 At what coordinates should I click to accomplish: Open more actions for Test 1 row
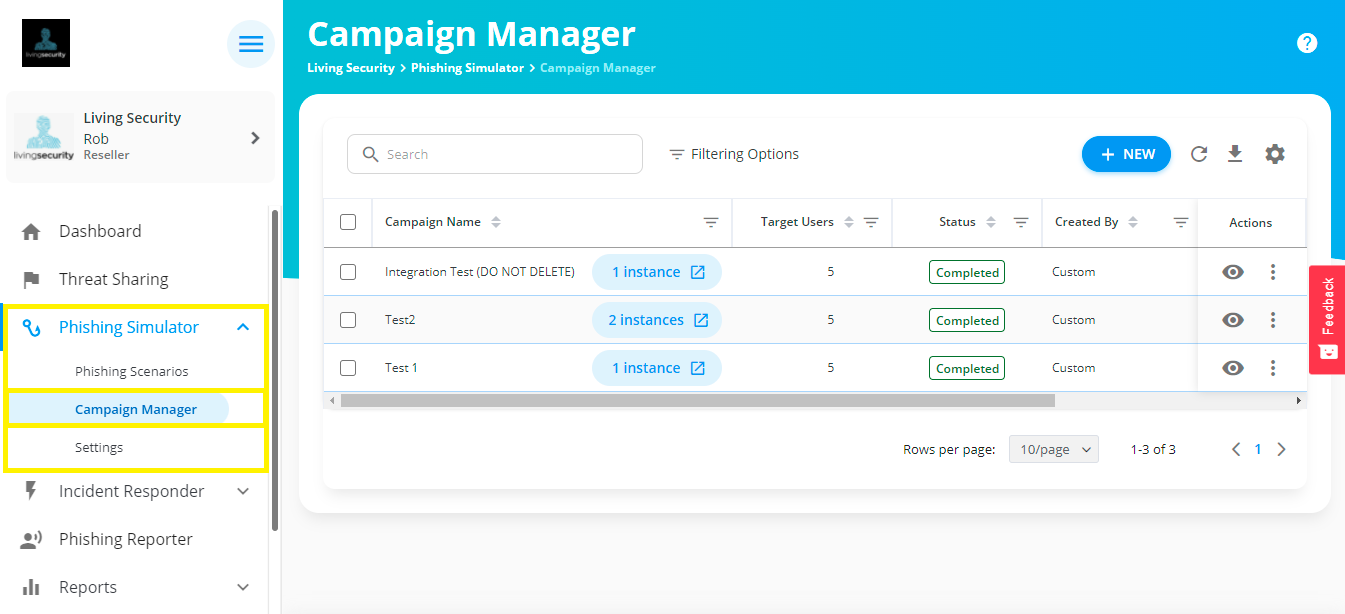click(x=1273, y=368)
